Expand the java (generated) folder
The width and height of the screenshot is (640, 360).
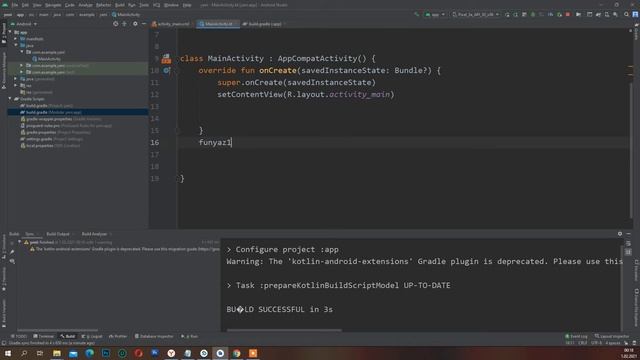tap(16, 79)
